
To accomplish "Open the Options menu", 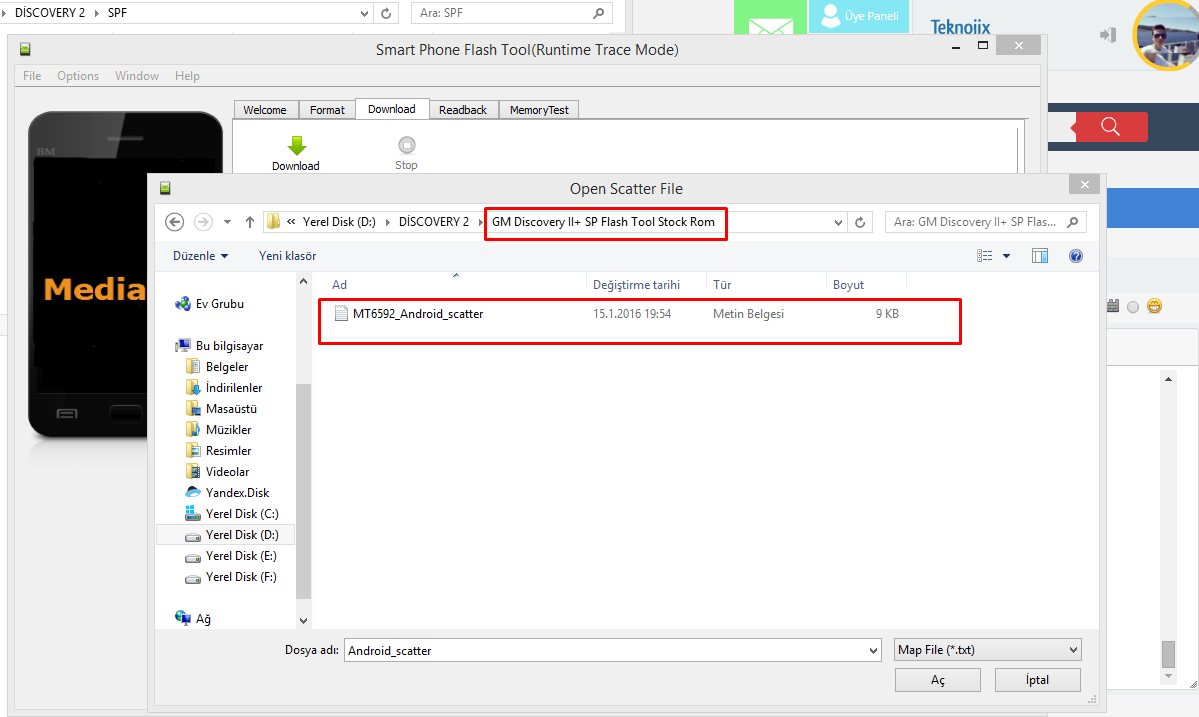I will pyautogui.click(x=78, y=76).
